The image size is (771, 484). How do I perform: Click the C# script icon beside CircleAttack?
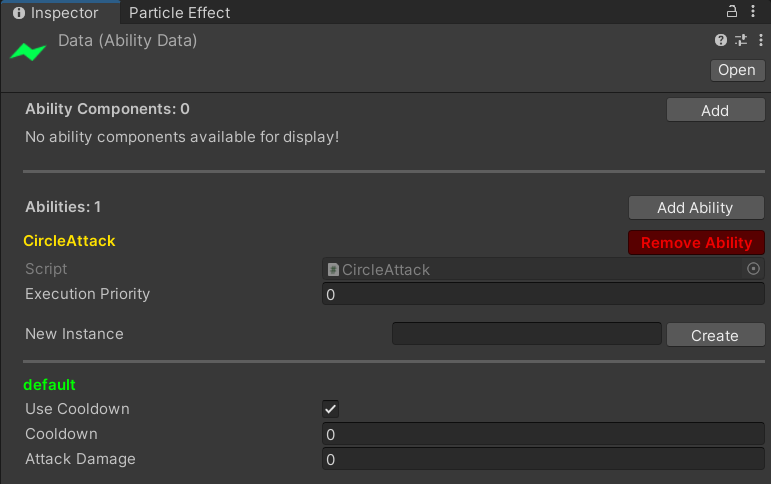pos(333,270)
